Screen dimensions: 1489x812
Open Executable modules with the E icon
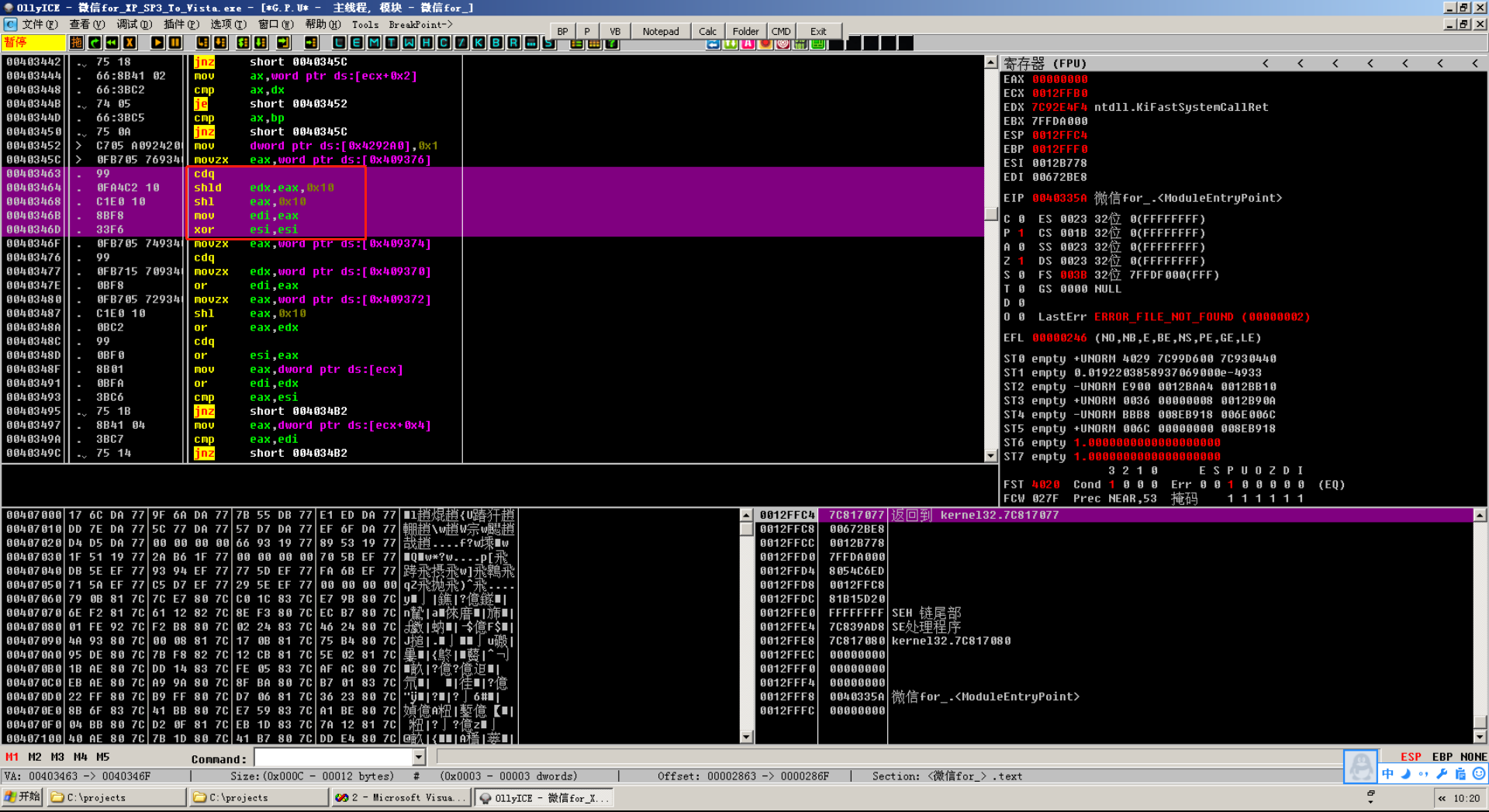point(357,43)
